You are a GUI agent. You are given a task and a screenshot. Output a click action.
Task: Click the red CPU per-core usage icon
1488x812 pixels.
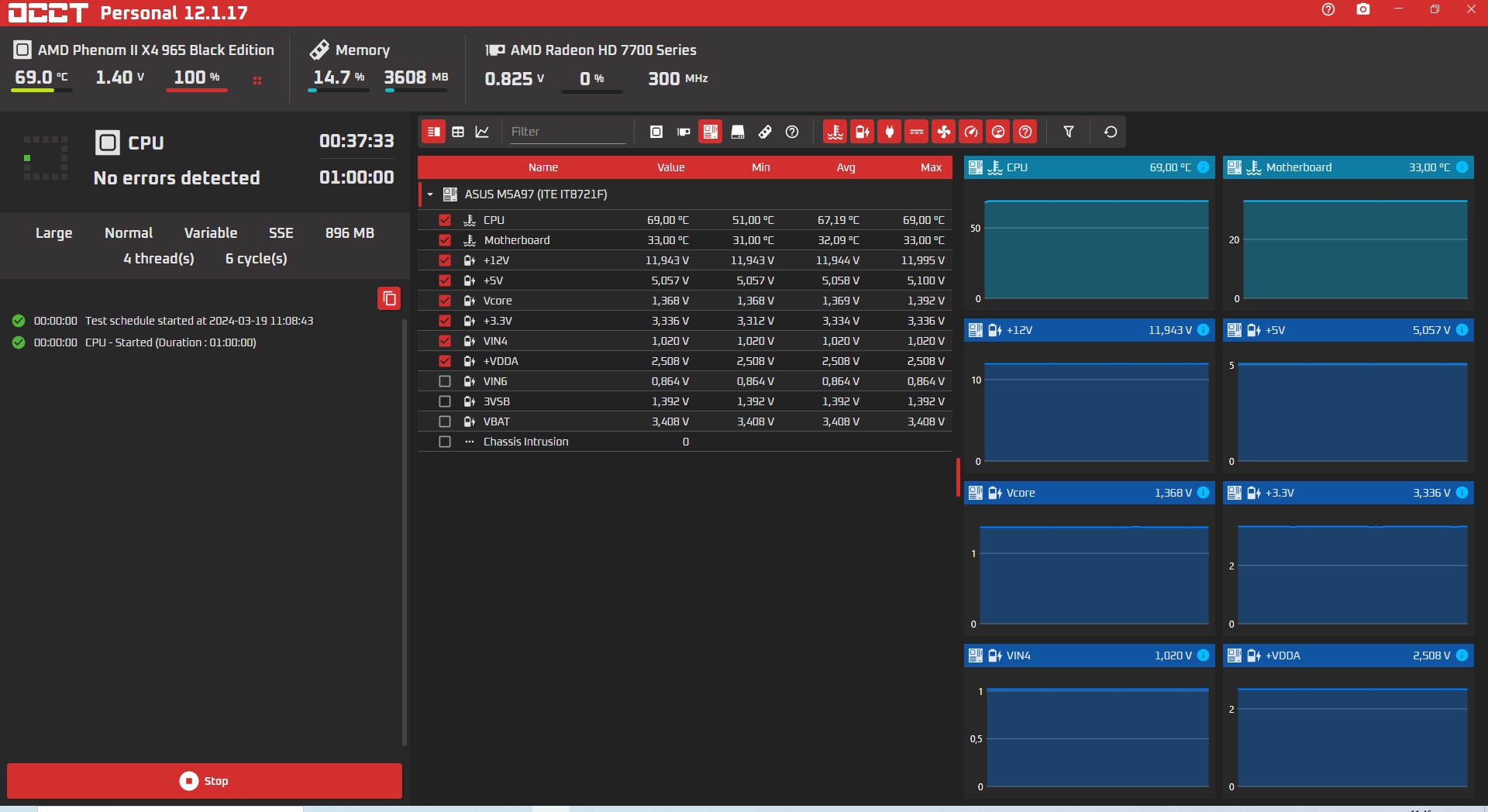[x=257, y=81]
